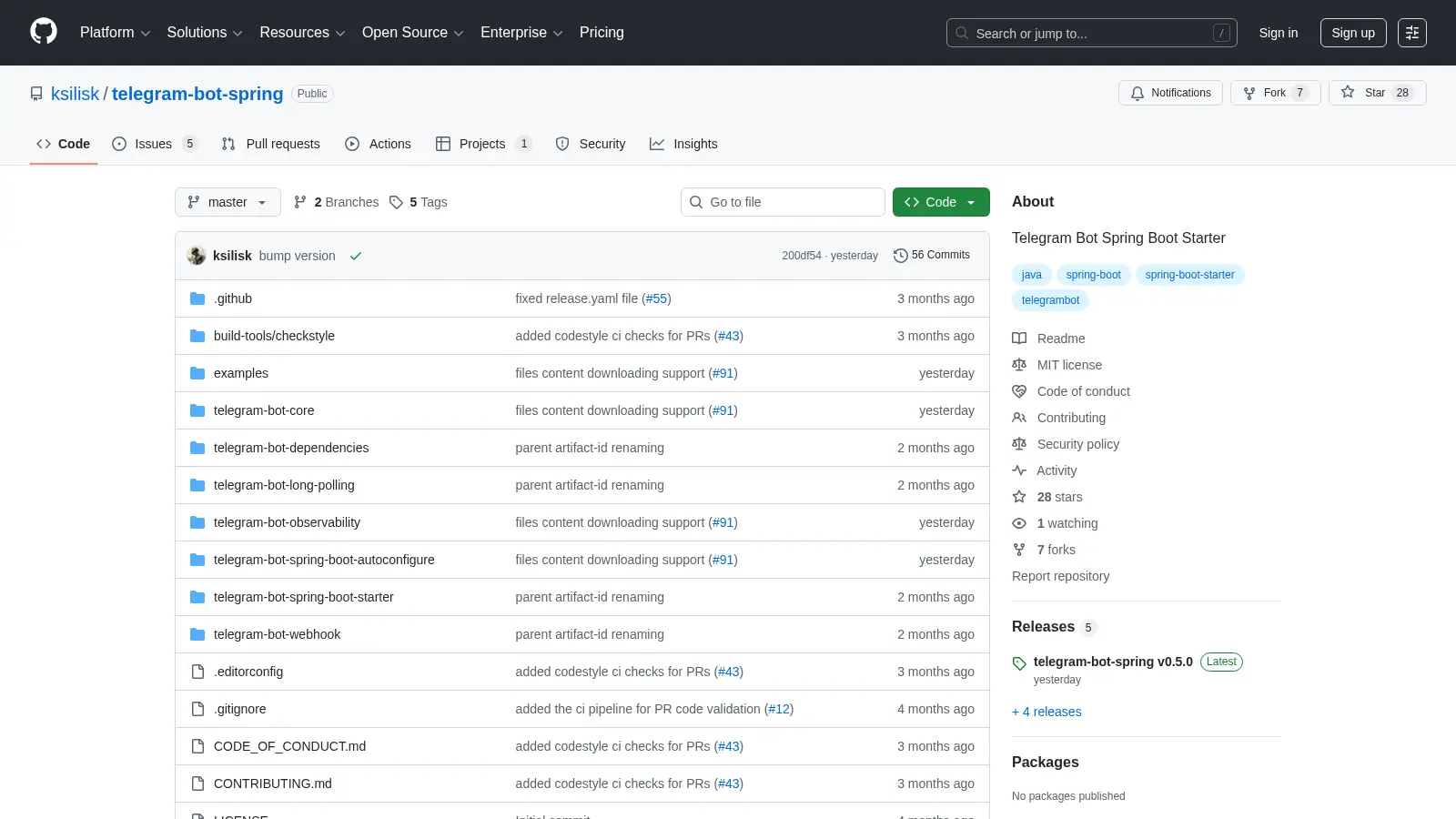
Task: Open the ksilisk owner link
Action: pos(75,94)
